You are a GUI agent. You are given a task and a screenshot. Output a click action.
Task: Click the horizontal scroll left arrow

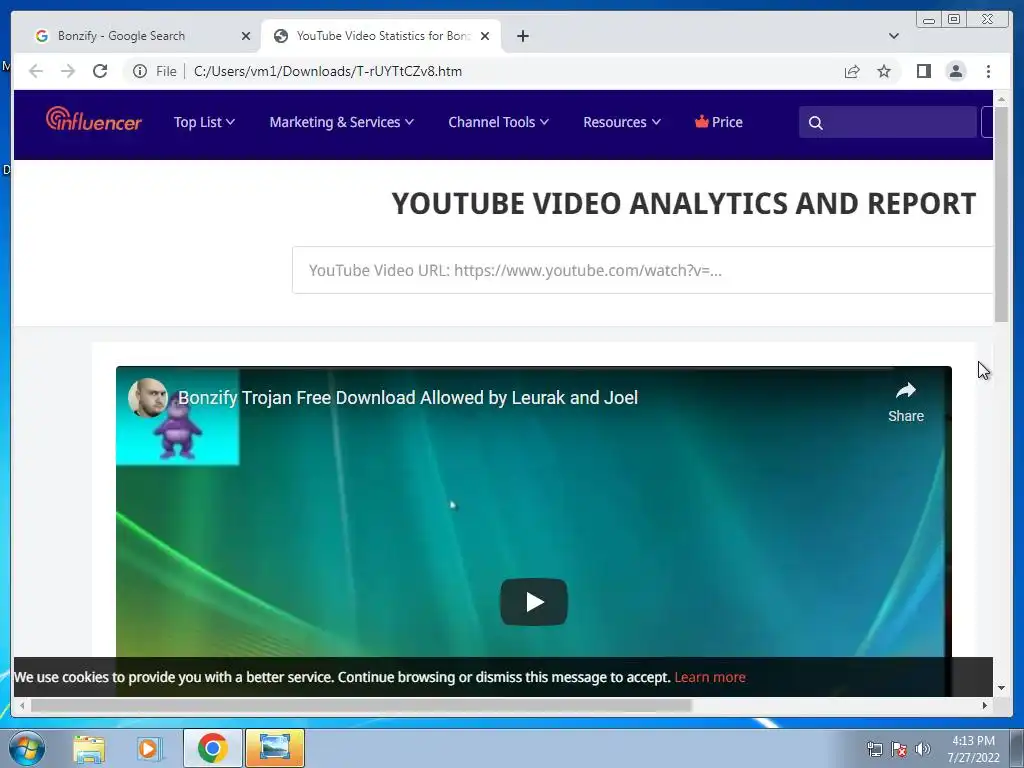(x=22, y=705)
